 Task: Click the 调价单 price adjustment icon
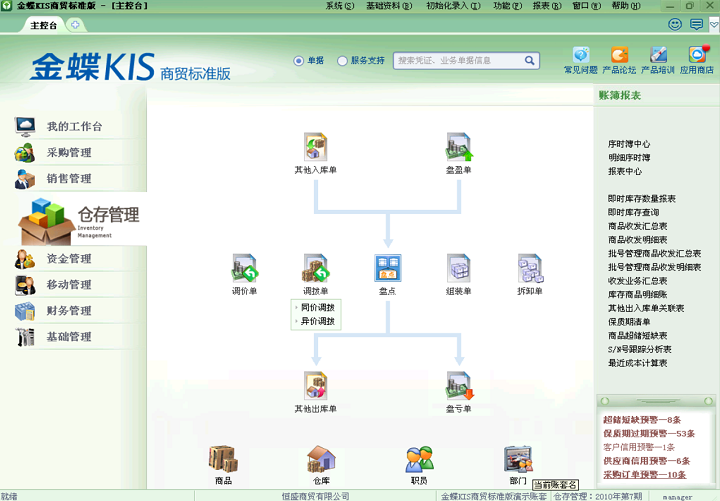245,269
